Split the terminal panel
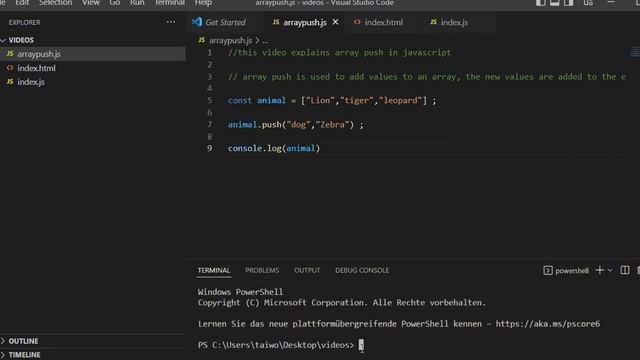Image resolution: width=640 pixels, height=360 pixels. (x=624, y=270)
